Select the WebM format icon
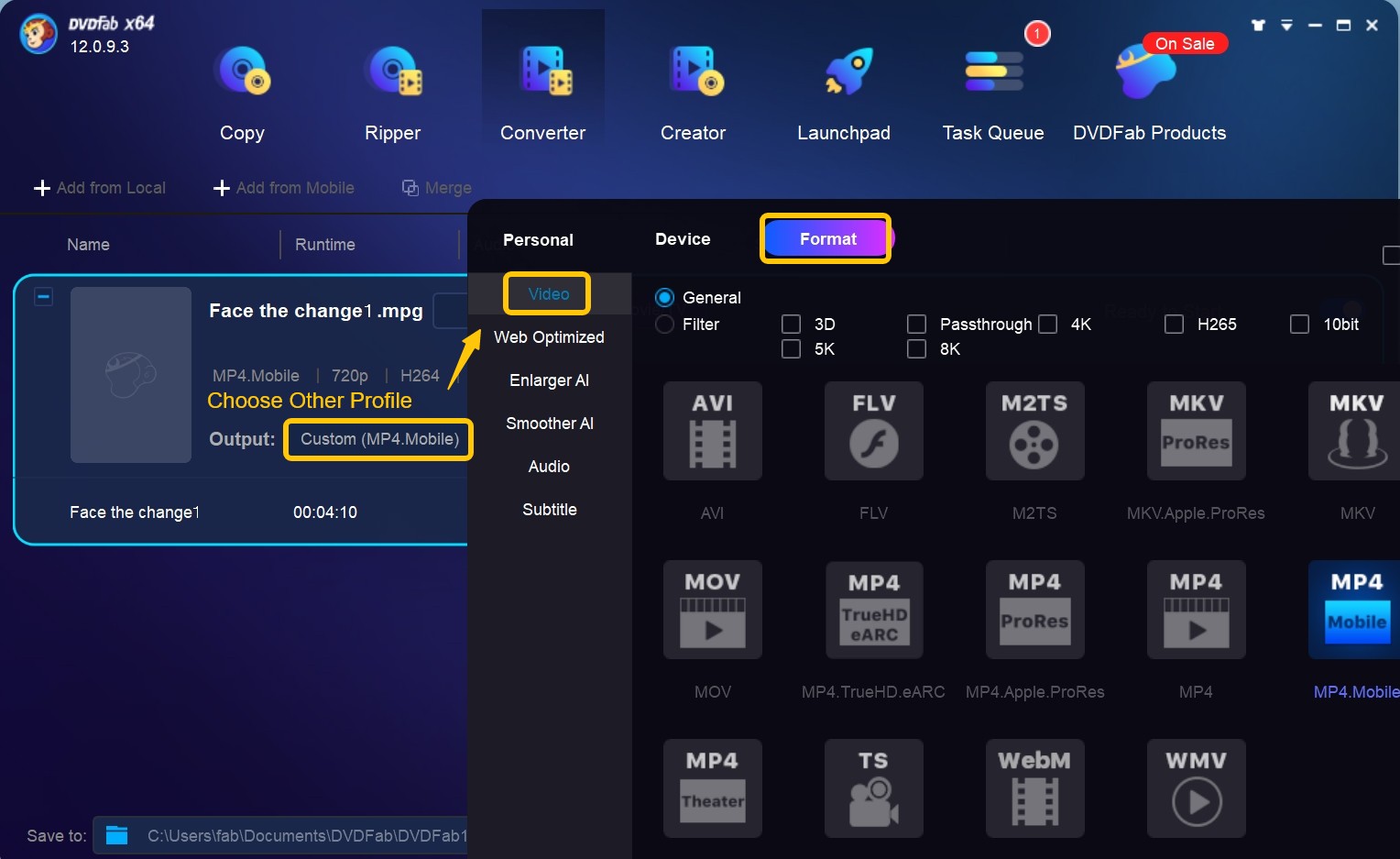This screenshot has width=1400, height=859. coord(1034,788)
